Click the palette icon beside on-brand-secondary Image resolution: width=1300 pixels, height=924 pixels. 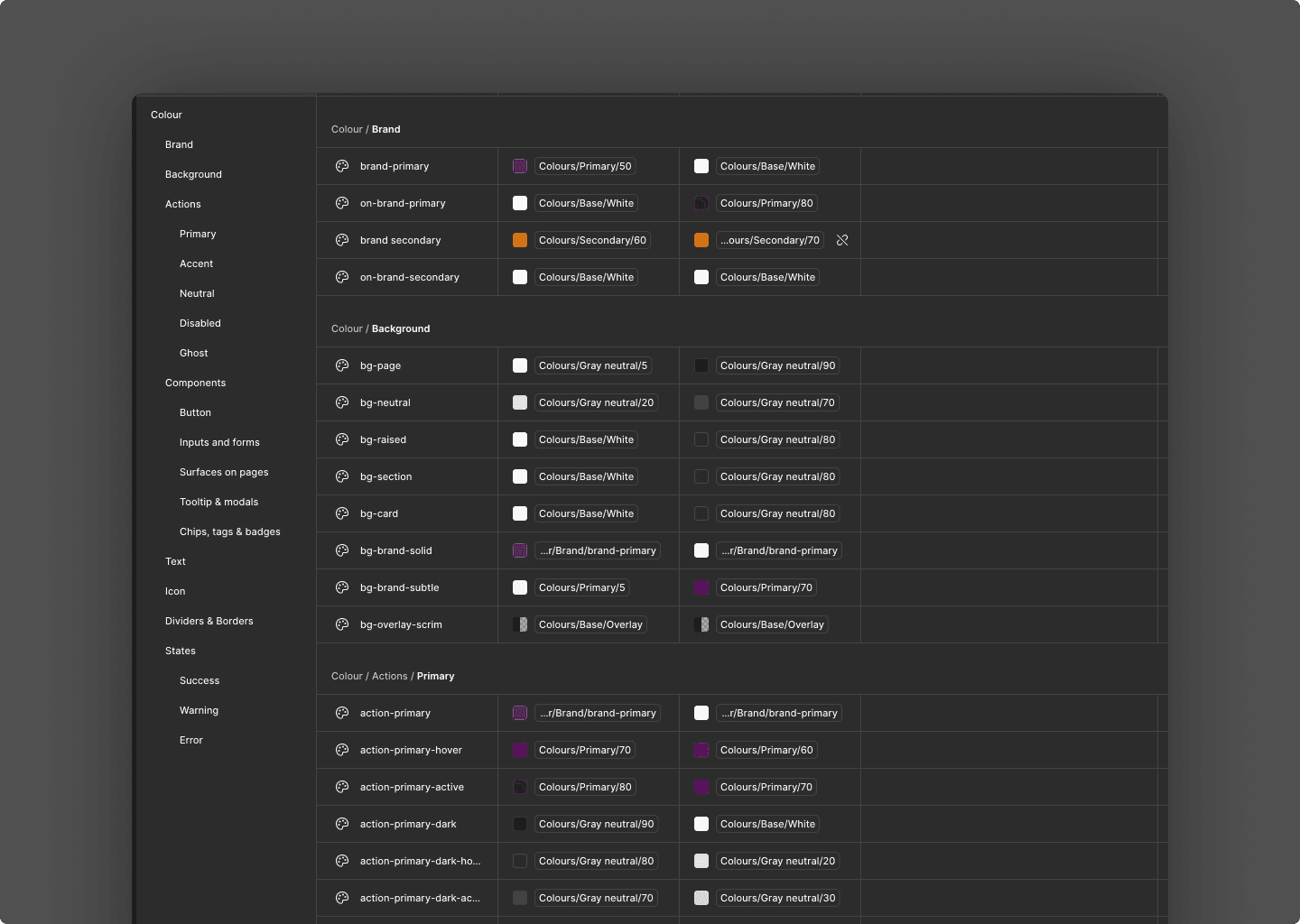tap(342, 277)
